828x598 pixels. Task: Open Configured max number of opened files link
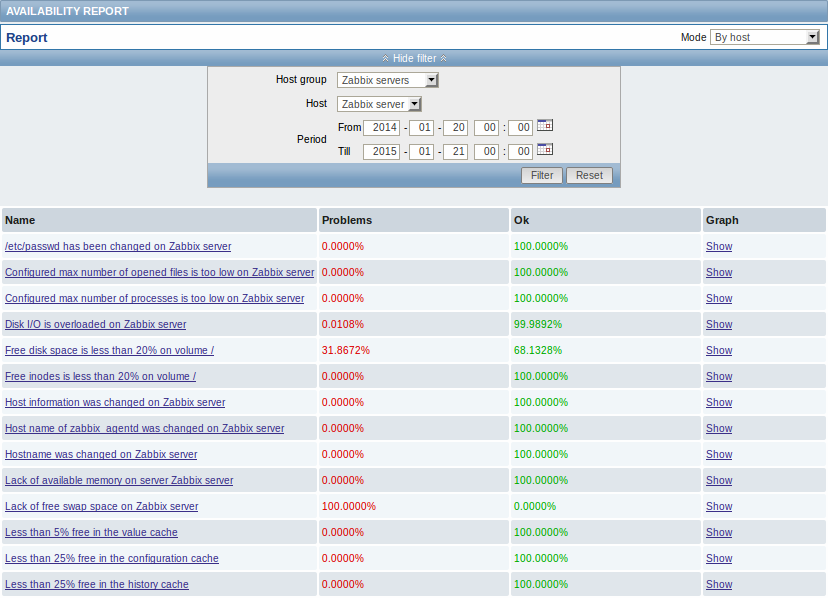[159, 272]
